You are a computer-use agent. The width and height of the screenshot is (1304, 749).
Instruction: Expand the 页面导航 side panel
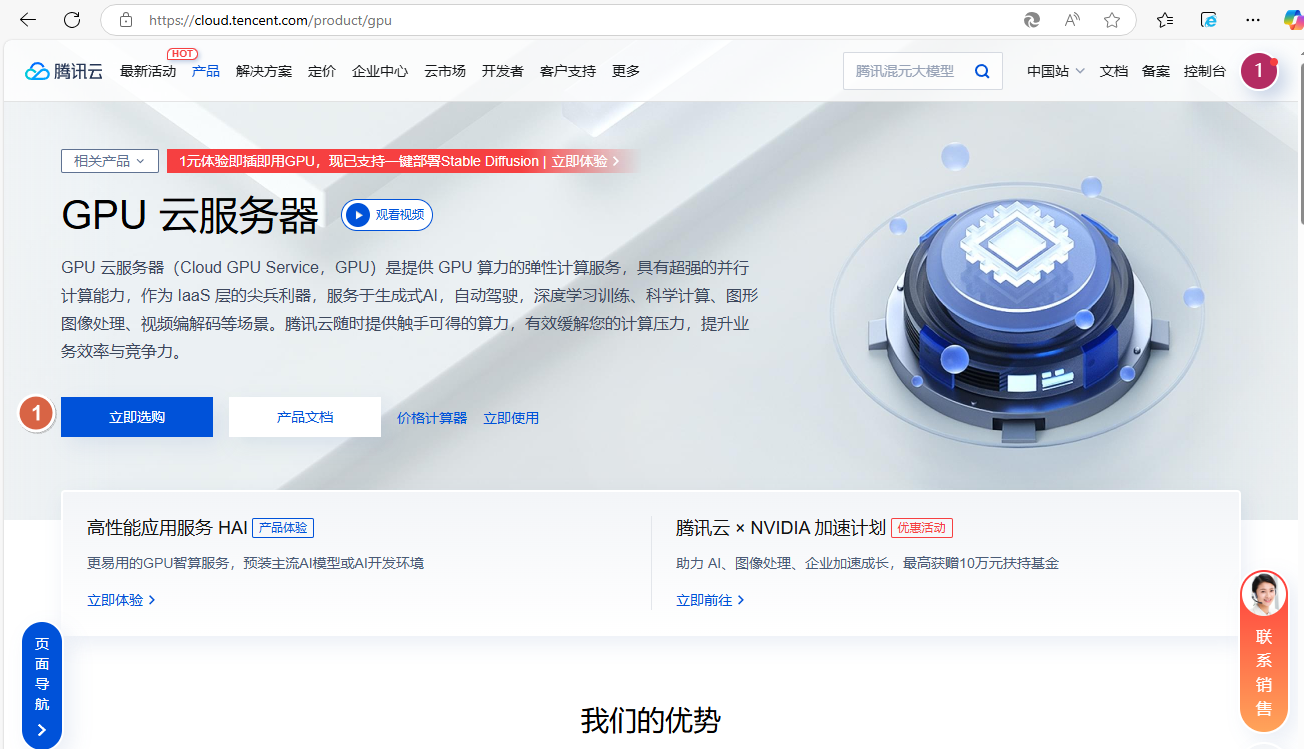point(42,685)
